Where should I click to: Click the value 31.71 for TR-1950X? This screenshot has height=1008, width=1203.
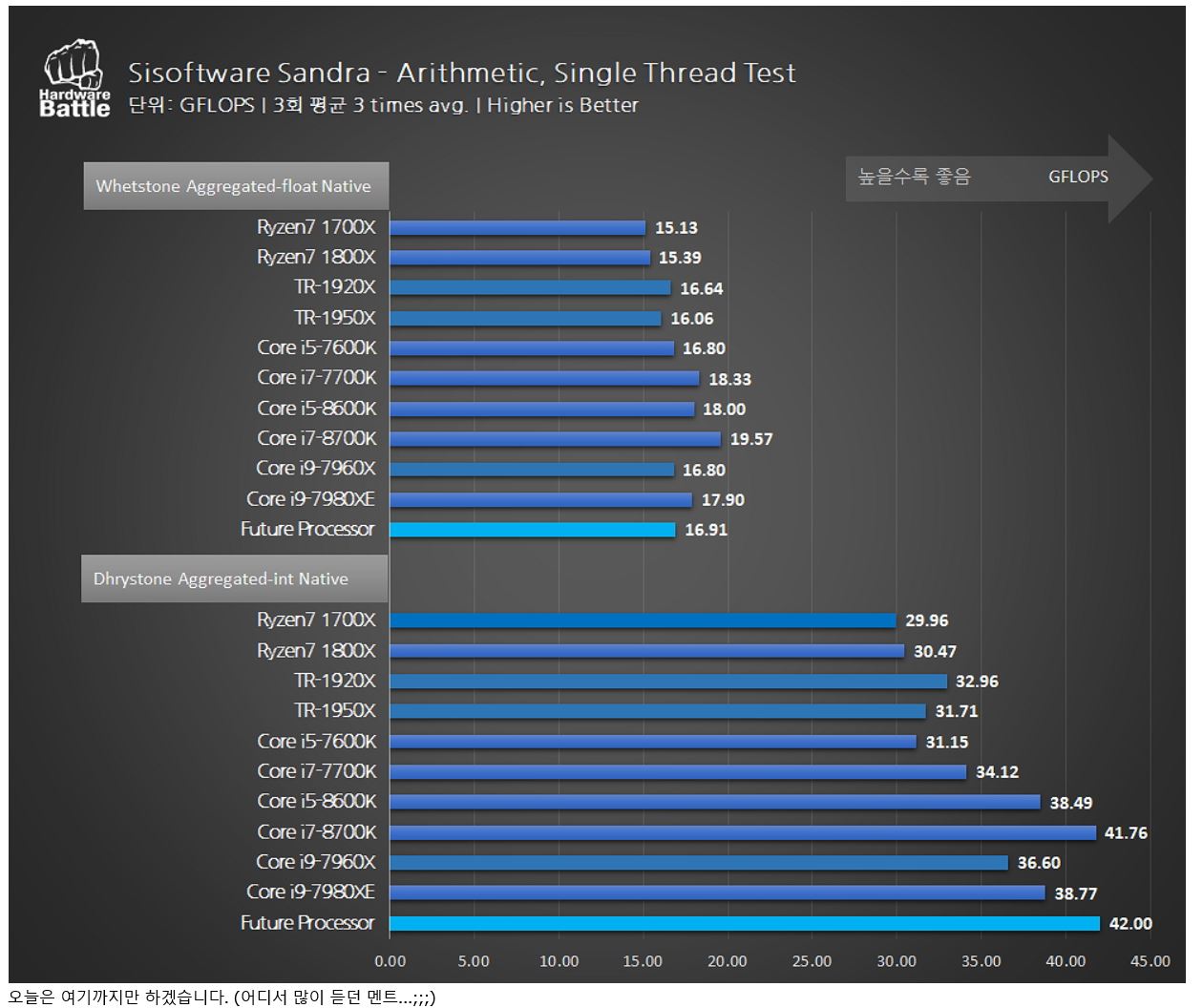(957, 711)
